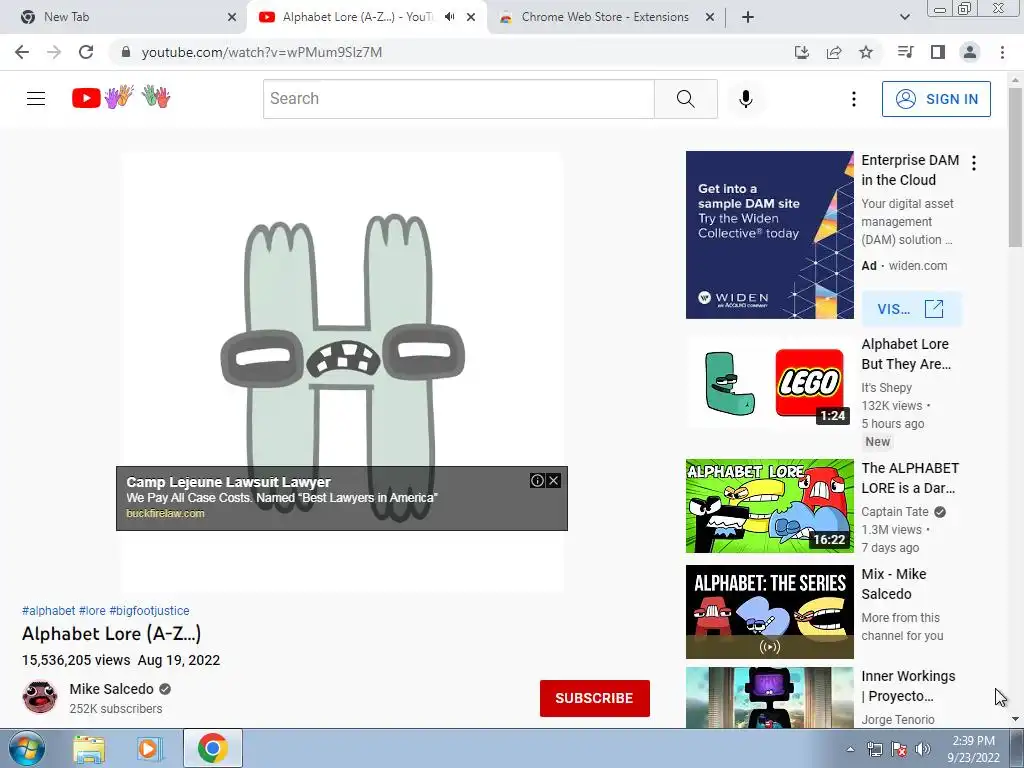The image size is (1024, 768).
Task: Focus the YouTube search field
Action: 458,99
